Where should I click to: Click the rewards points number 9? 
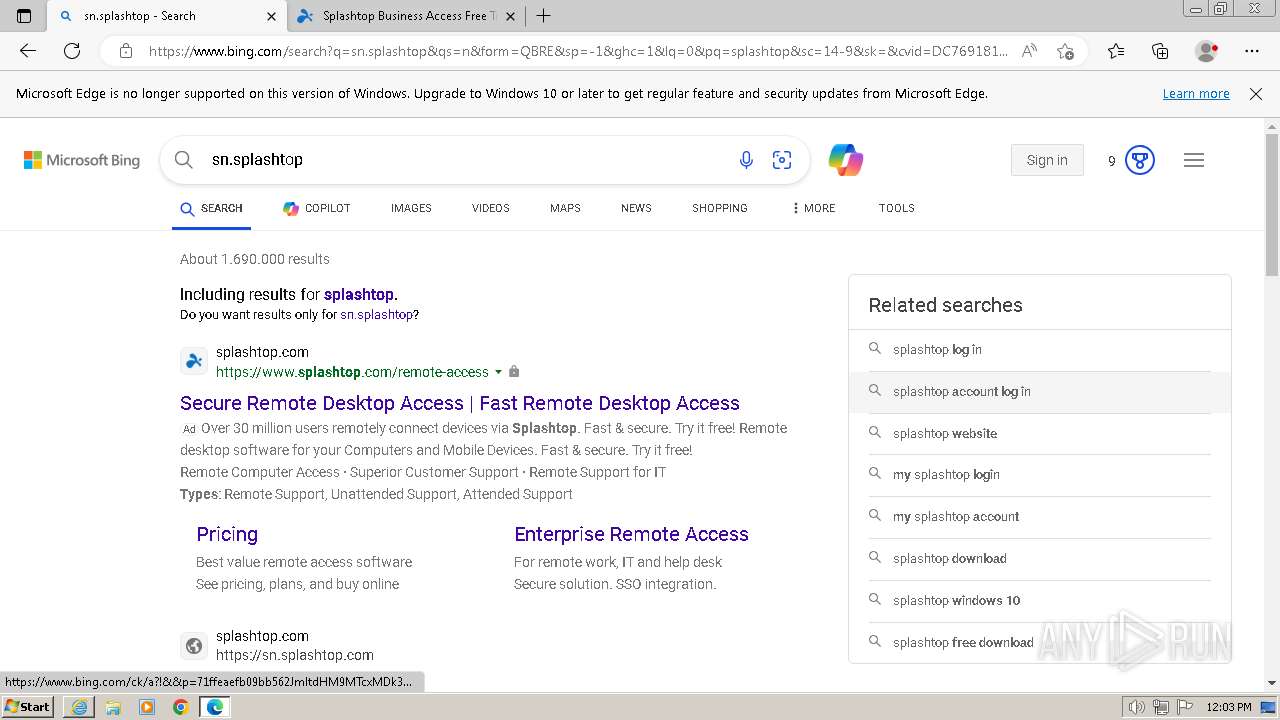[1111, 161]
